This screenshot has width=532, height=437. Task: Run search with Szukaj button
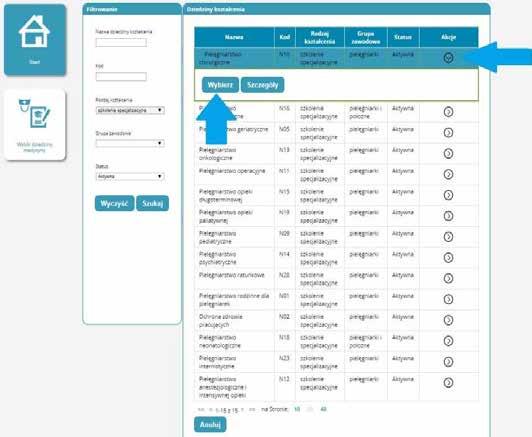pyautogui.click(x=152, y=203)
